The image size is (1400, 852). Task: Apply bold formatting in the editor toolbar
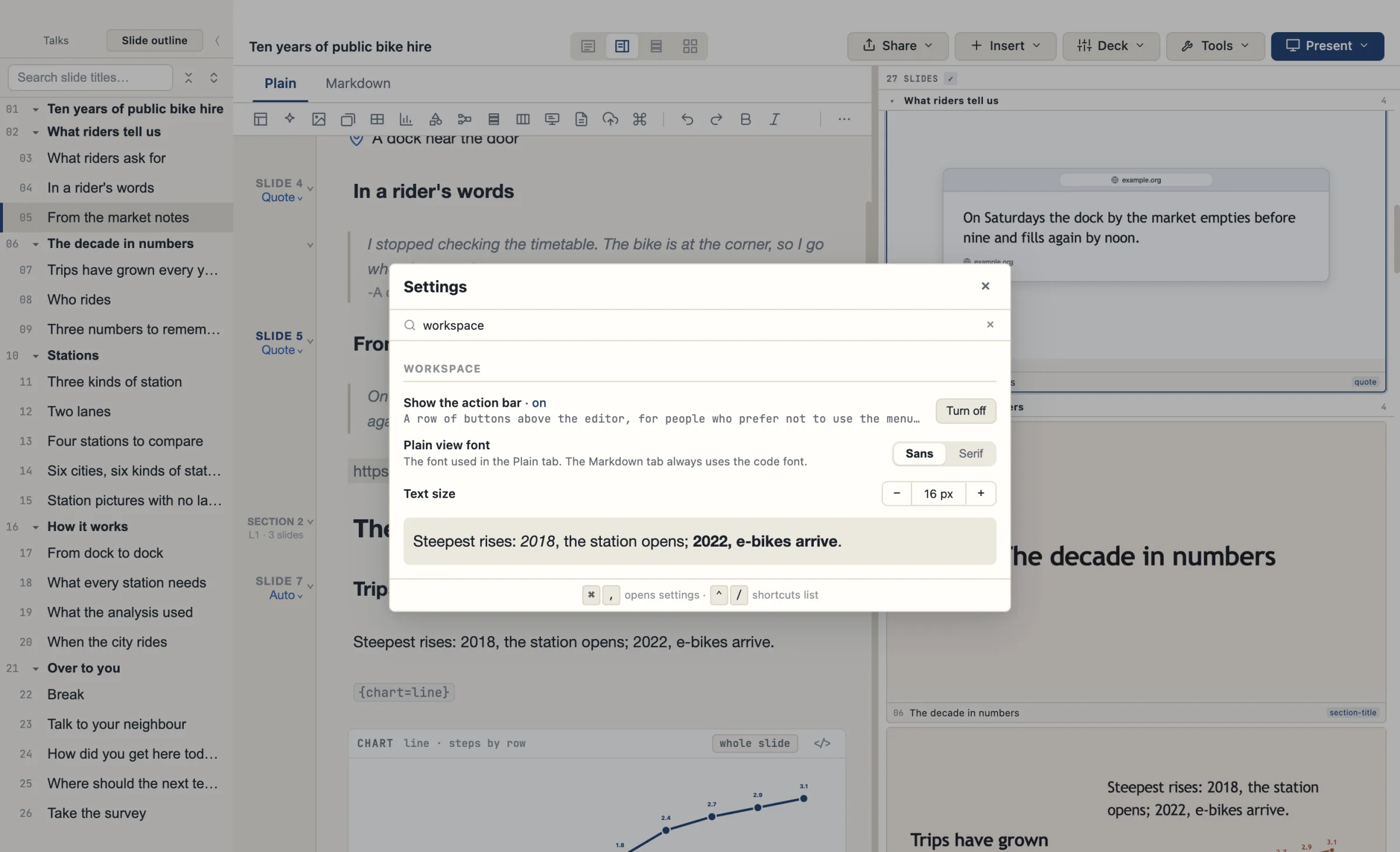[x=745, y=119]
